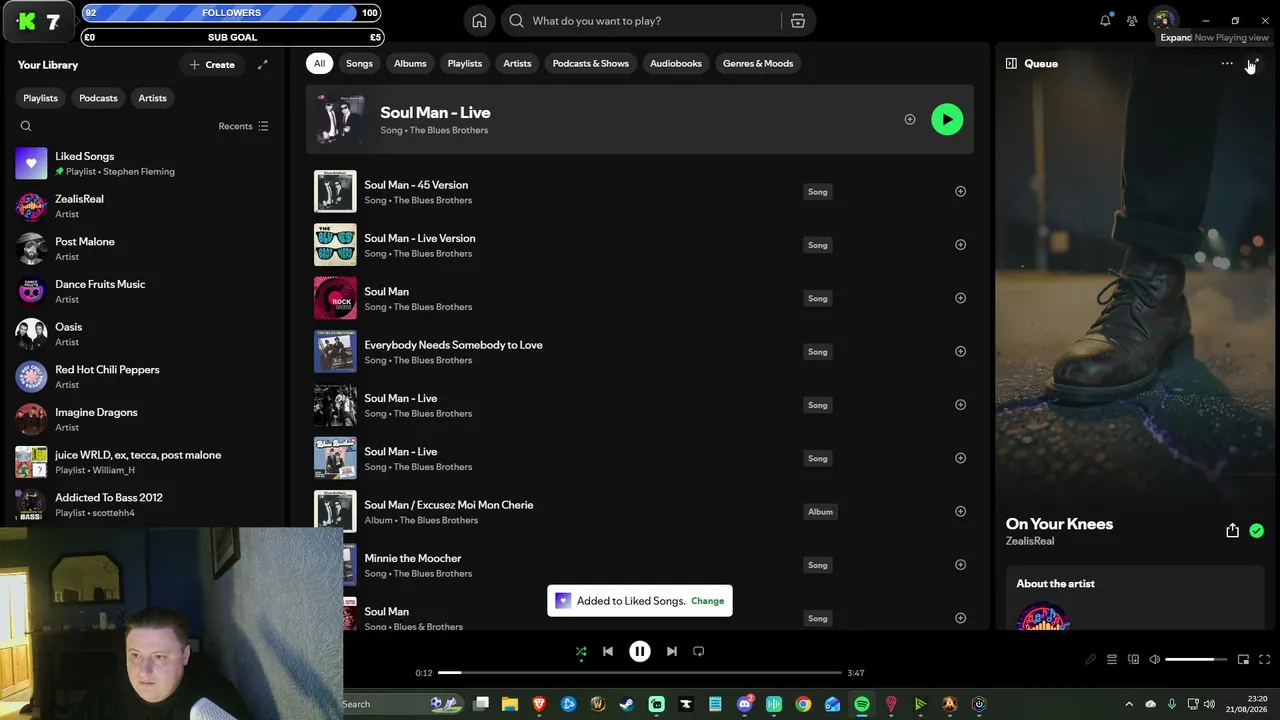Toggle the Artists filter in Your Library
This screenshot has width=1280, height=720.
coord(153,98)
